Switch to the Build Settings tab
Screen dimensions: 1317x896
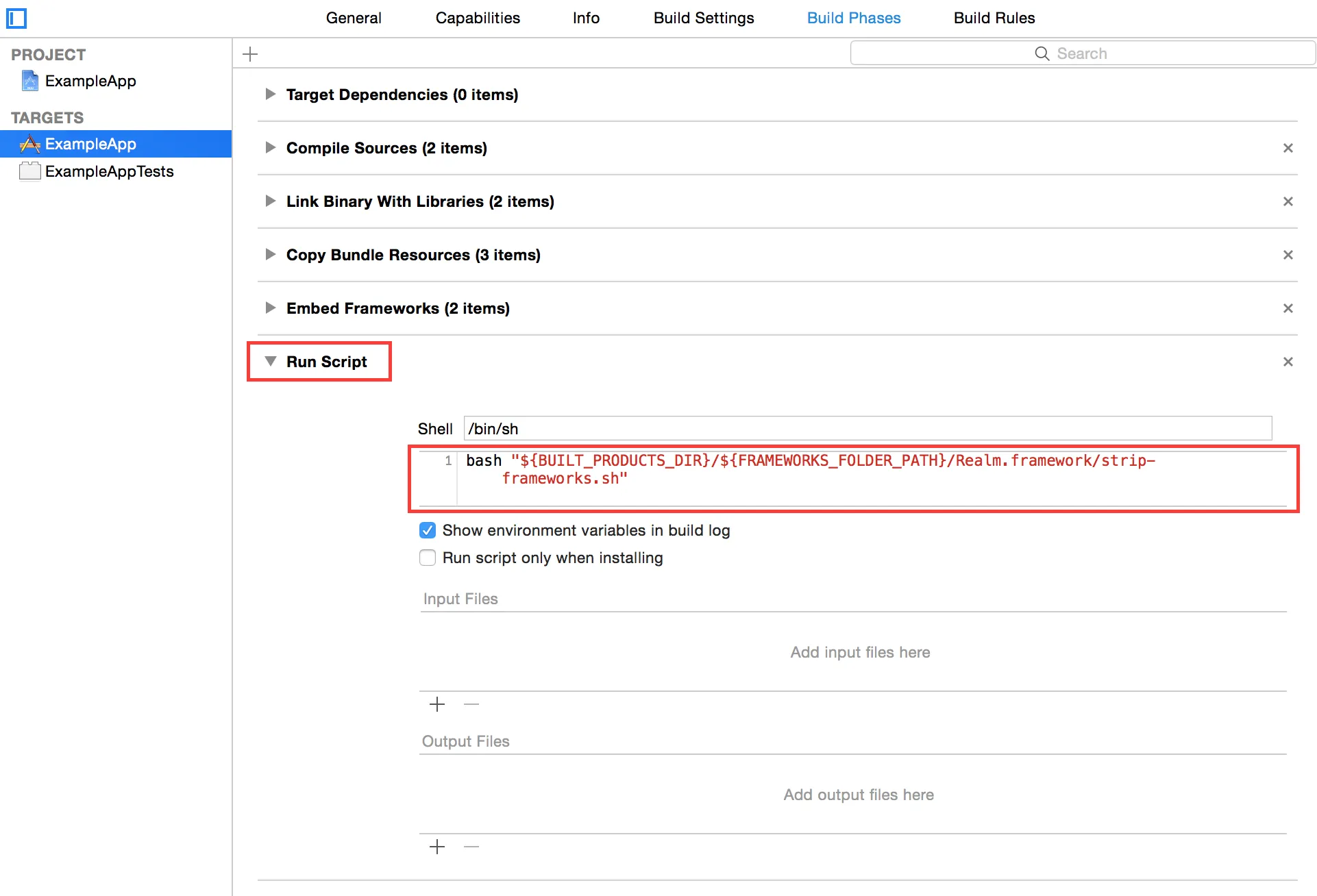[704, 18]
